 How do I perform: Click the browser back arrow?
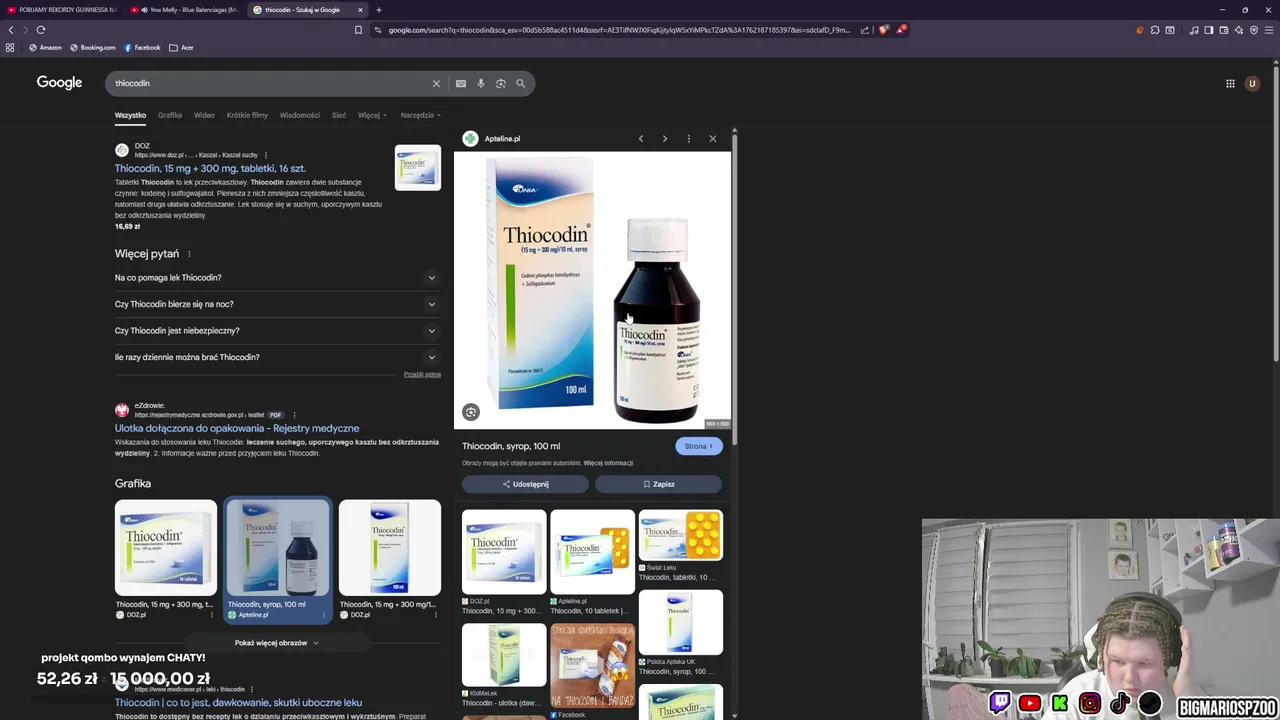pos(11,30)
